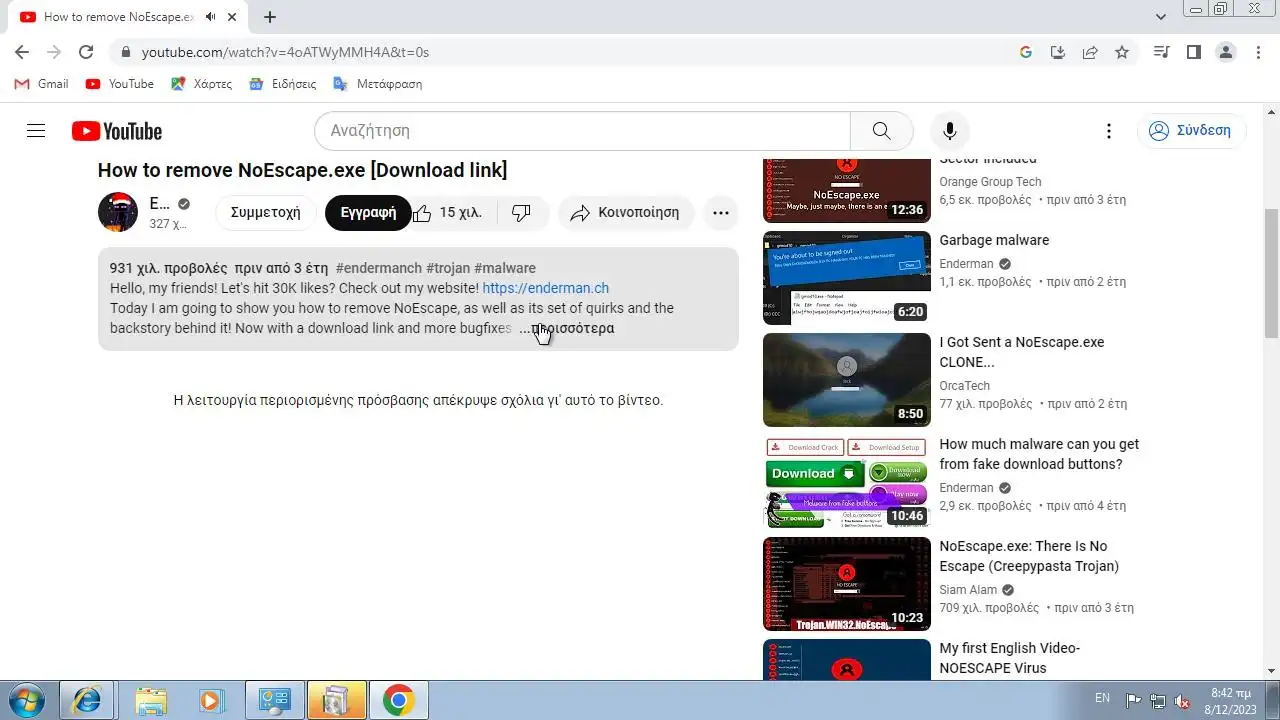Switch to Chrome in the taskbar

tap(399, 700)
